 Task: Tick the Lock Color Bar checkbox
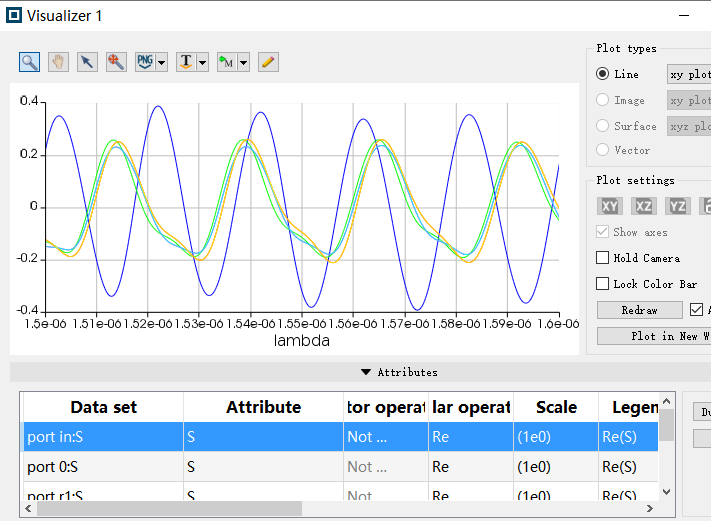[603, 284]
